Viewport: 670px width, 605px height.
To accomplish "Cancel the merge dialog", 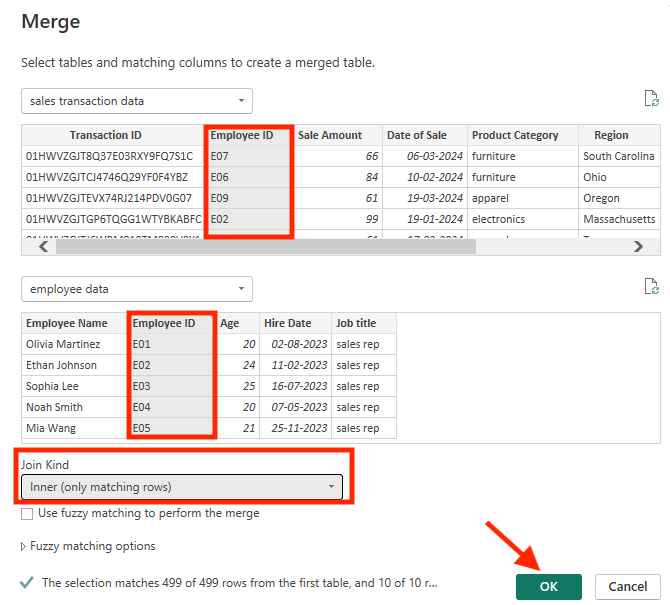I will (628, 587).
